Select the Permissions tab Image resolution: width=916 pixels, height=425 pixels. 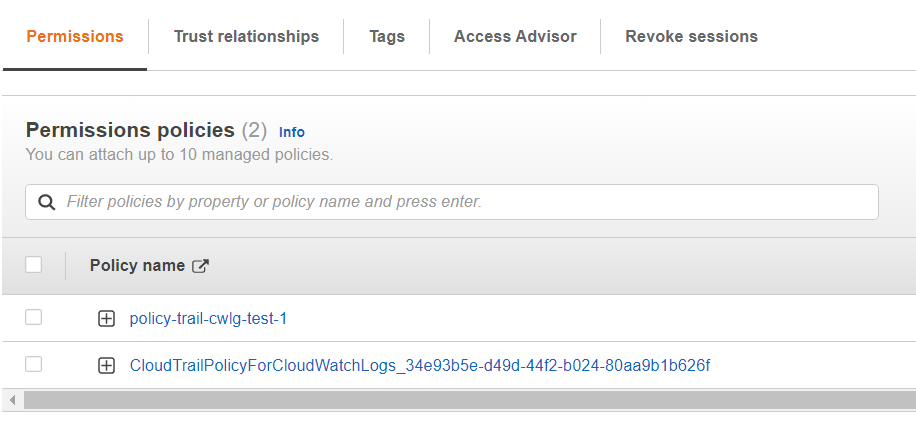(x=75, y=36)
